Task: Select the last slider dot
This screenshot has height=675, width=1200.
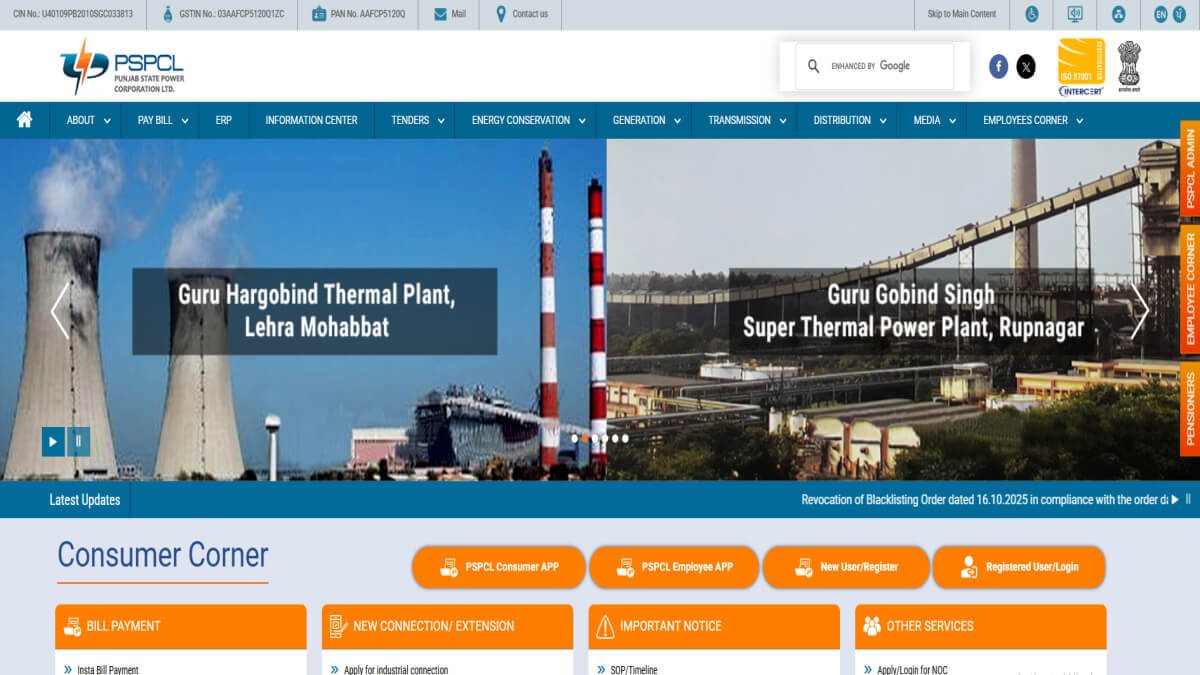Action: click(625, 438)
